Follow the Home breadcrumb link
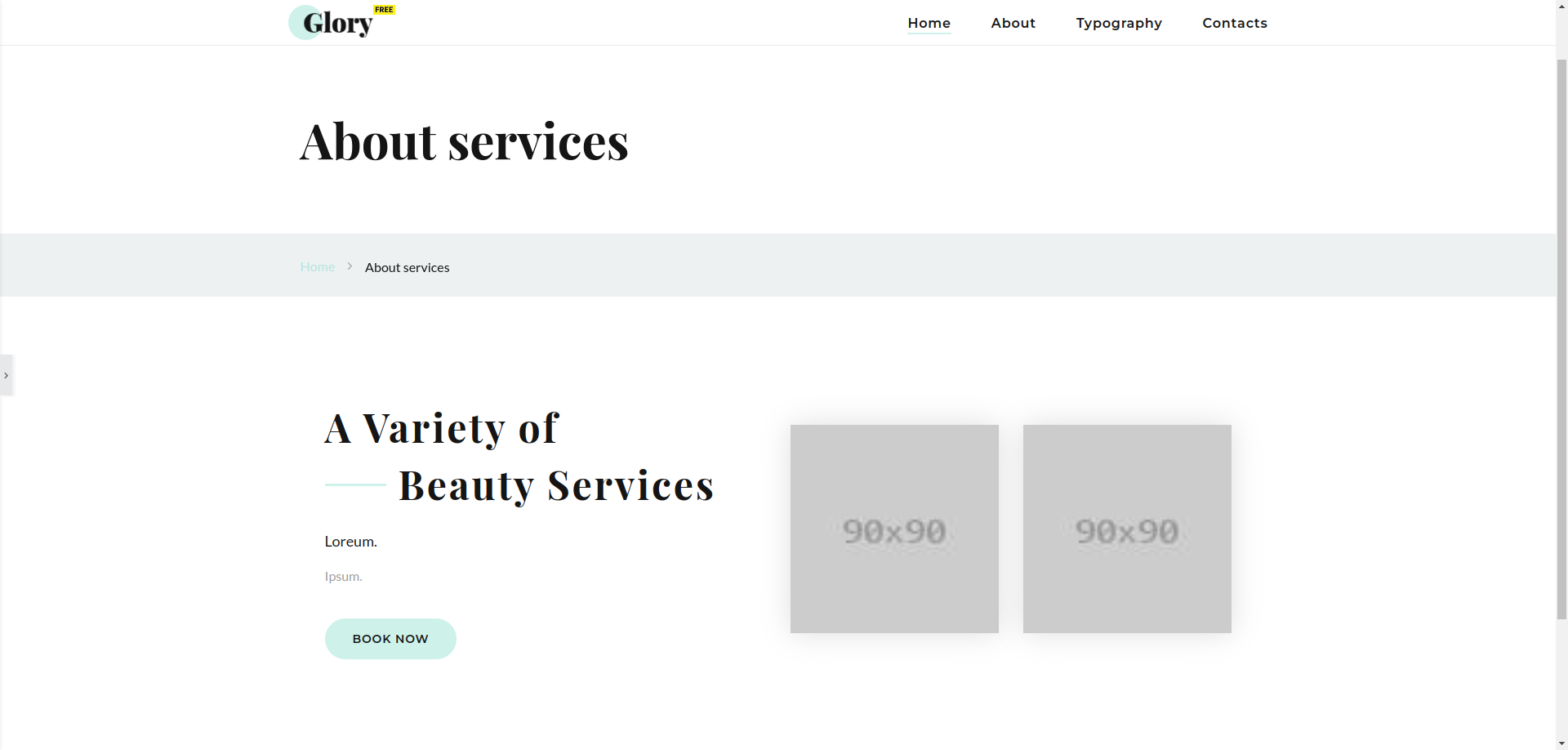 (x=317, y=266)
